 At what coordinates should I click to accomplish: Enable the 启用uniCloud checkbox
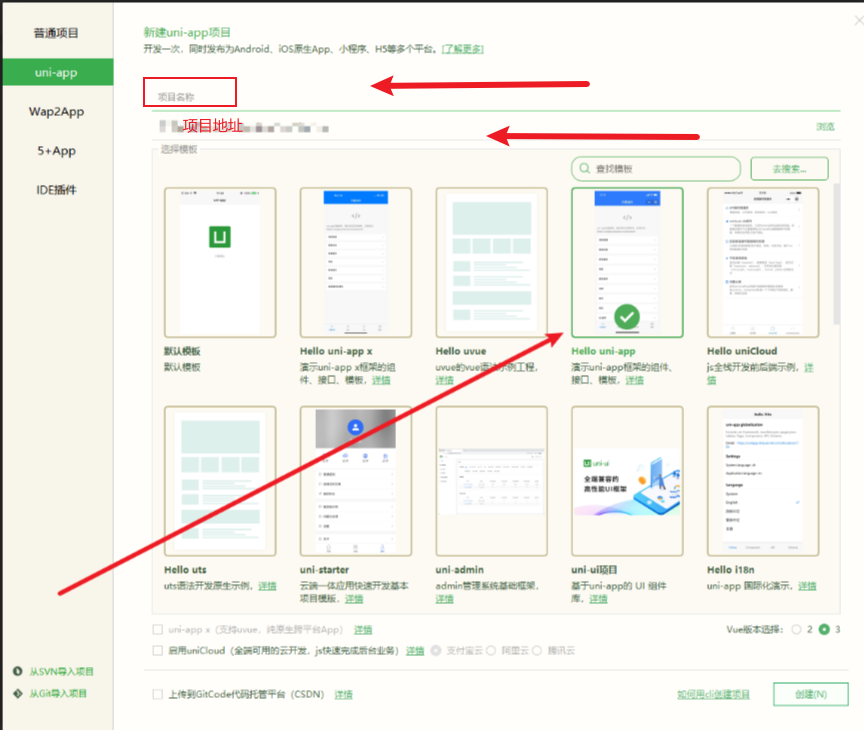point(158,651)
